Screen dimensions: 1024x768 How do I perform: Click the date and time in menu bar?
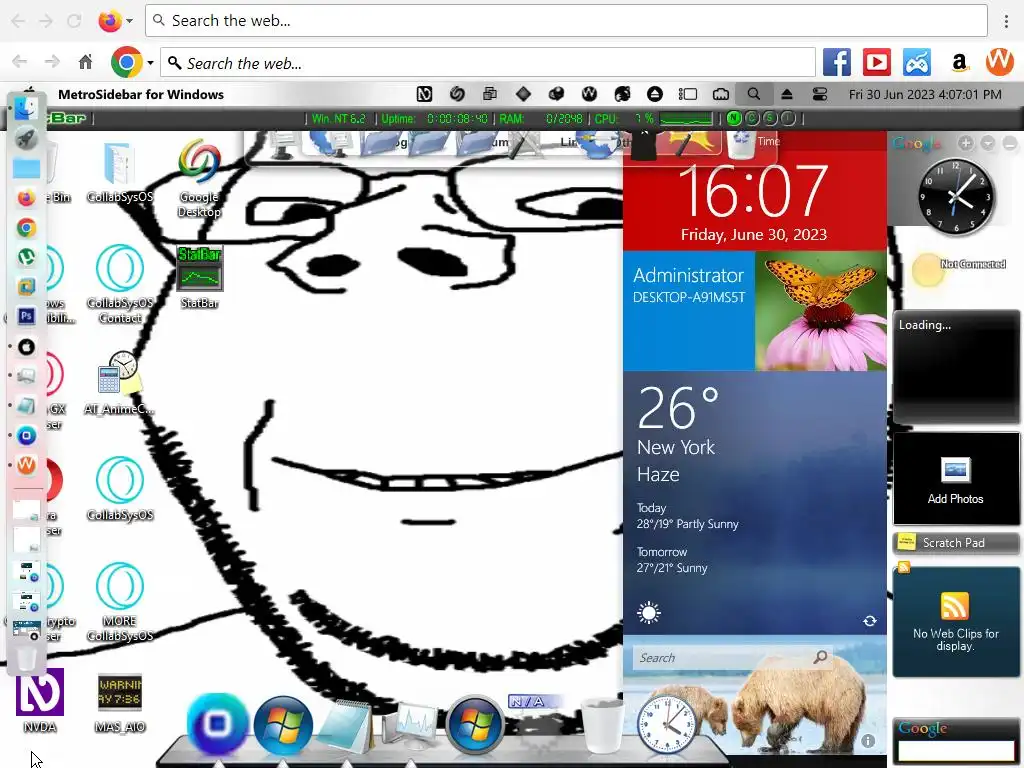[x=925, y=95]
